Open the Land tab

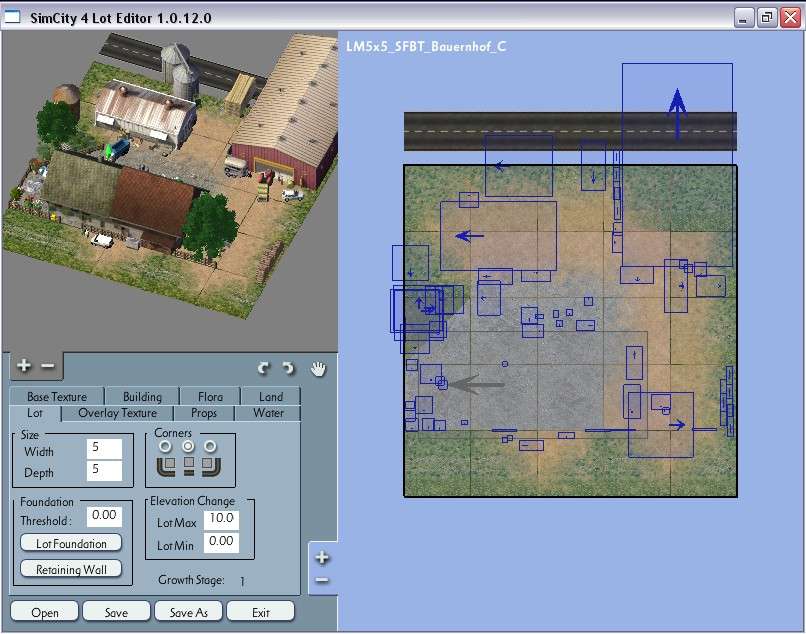pyautogui.click(x=271, y=396)
